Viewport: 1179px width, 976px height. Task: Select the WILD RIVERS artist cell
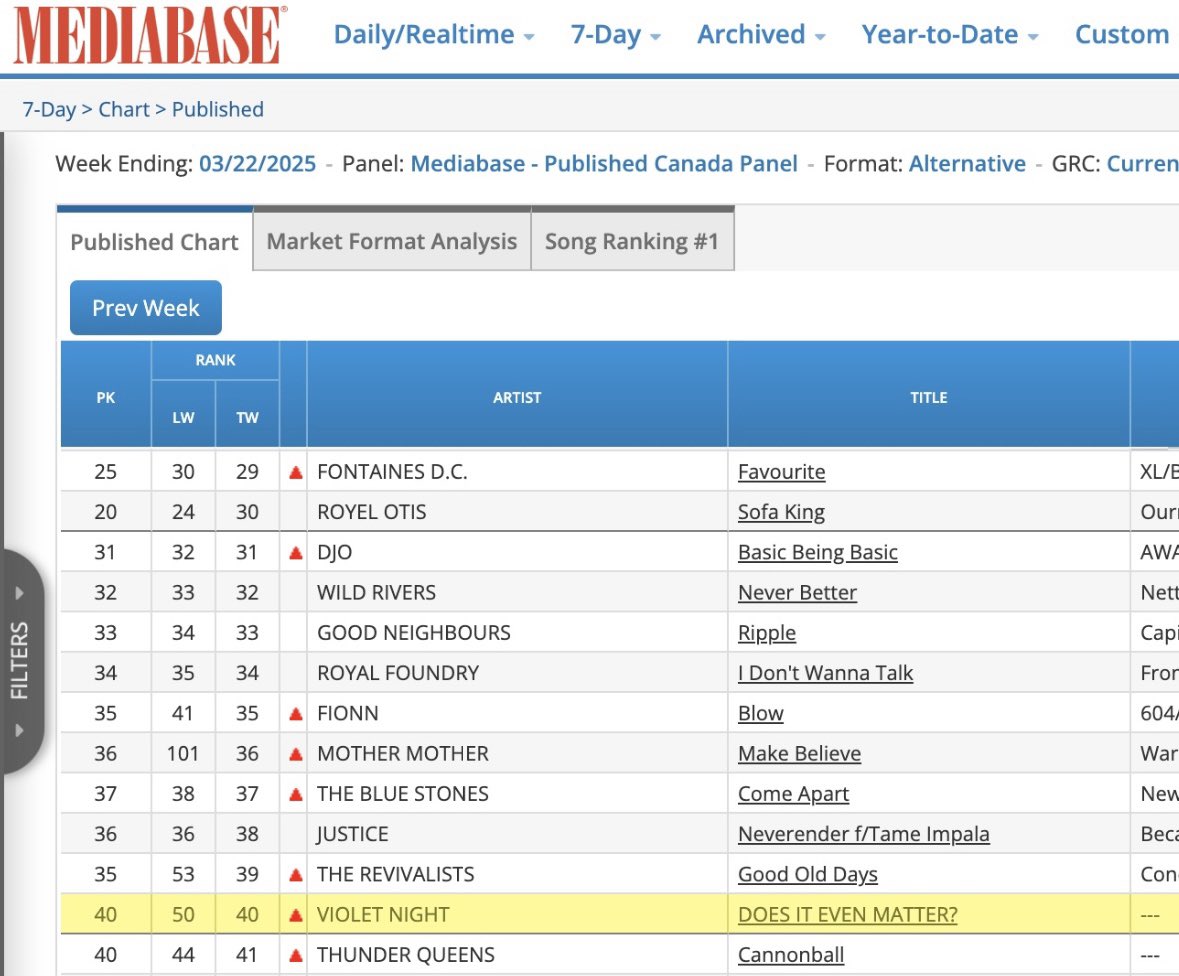(x=517, y=593)
